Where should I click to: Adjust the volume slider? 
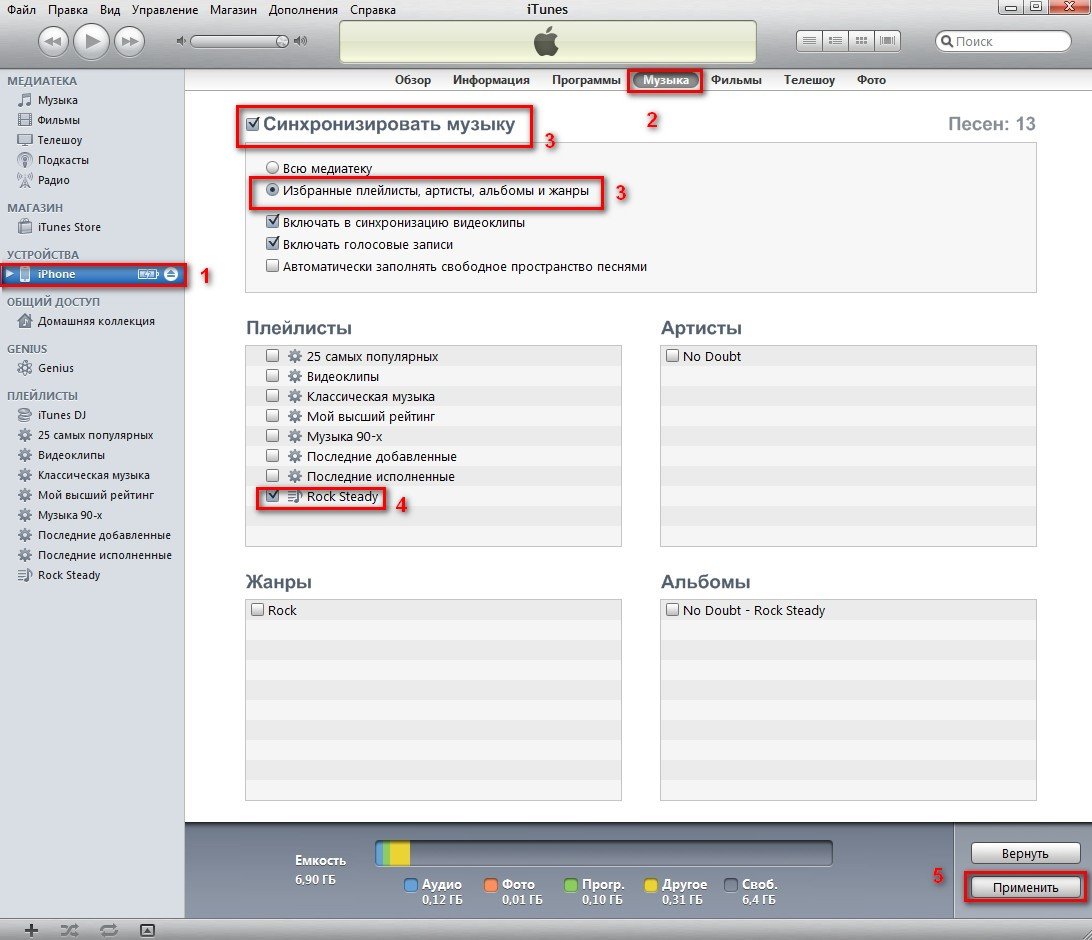click(240, 42)
